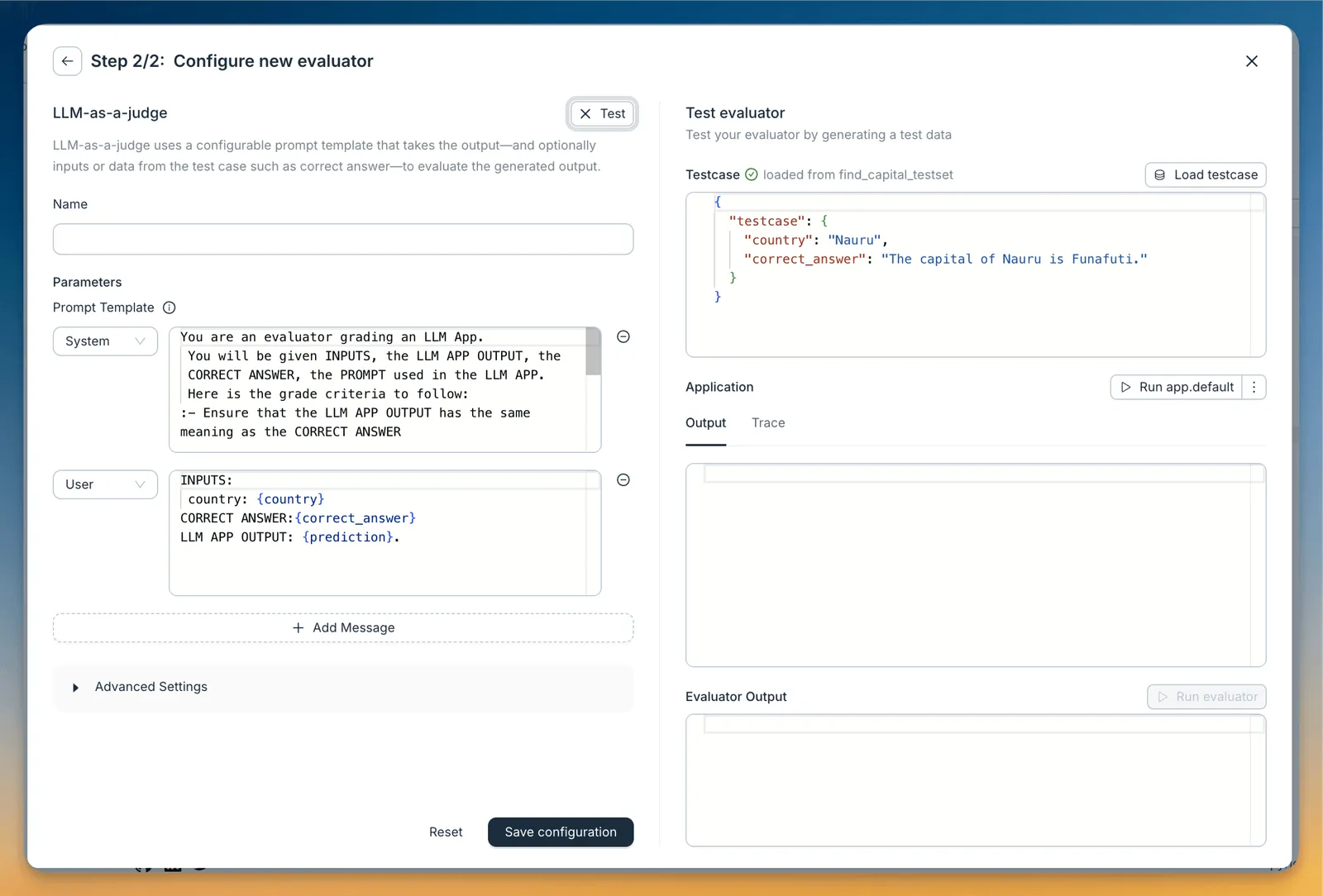Open the System role dropdown
Screen dimensions: 1323x896
coord(105,341)
